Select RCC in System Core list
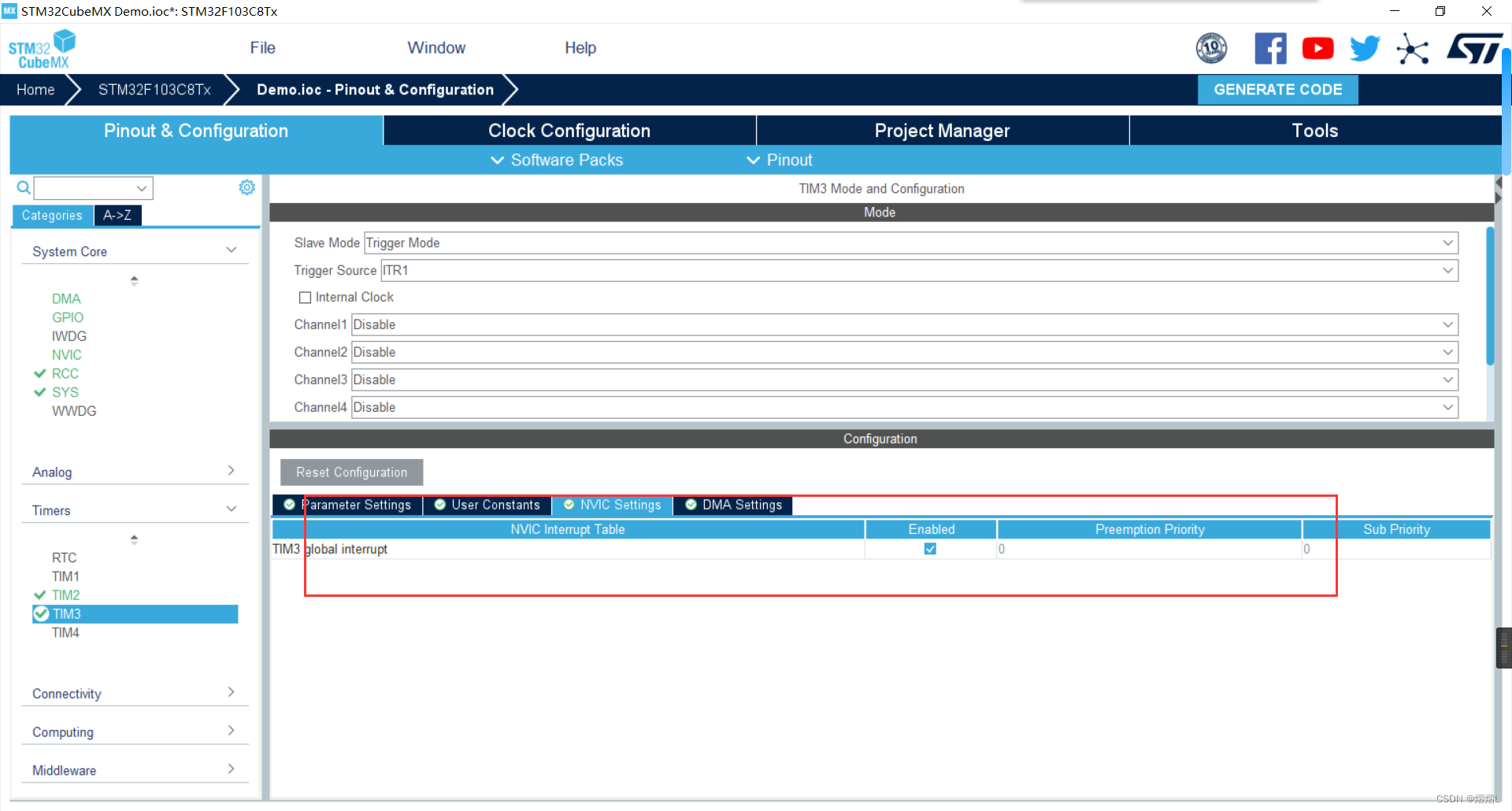The width and height of the screenshot is (1512, 811). click(65, 374)
